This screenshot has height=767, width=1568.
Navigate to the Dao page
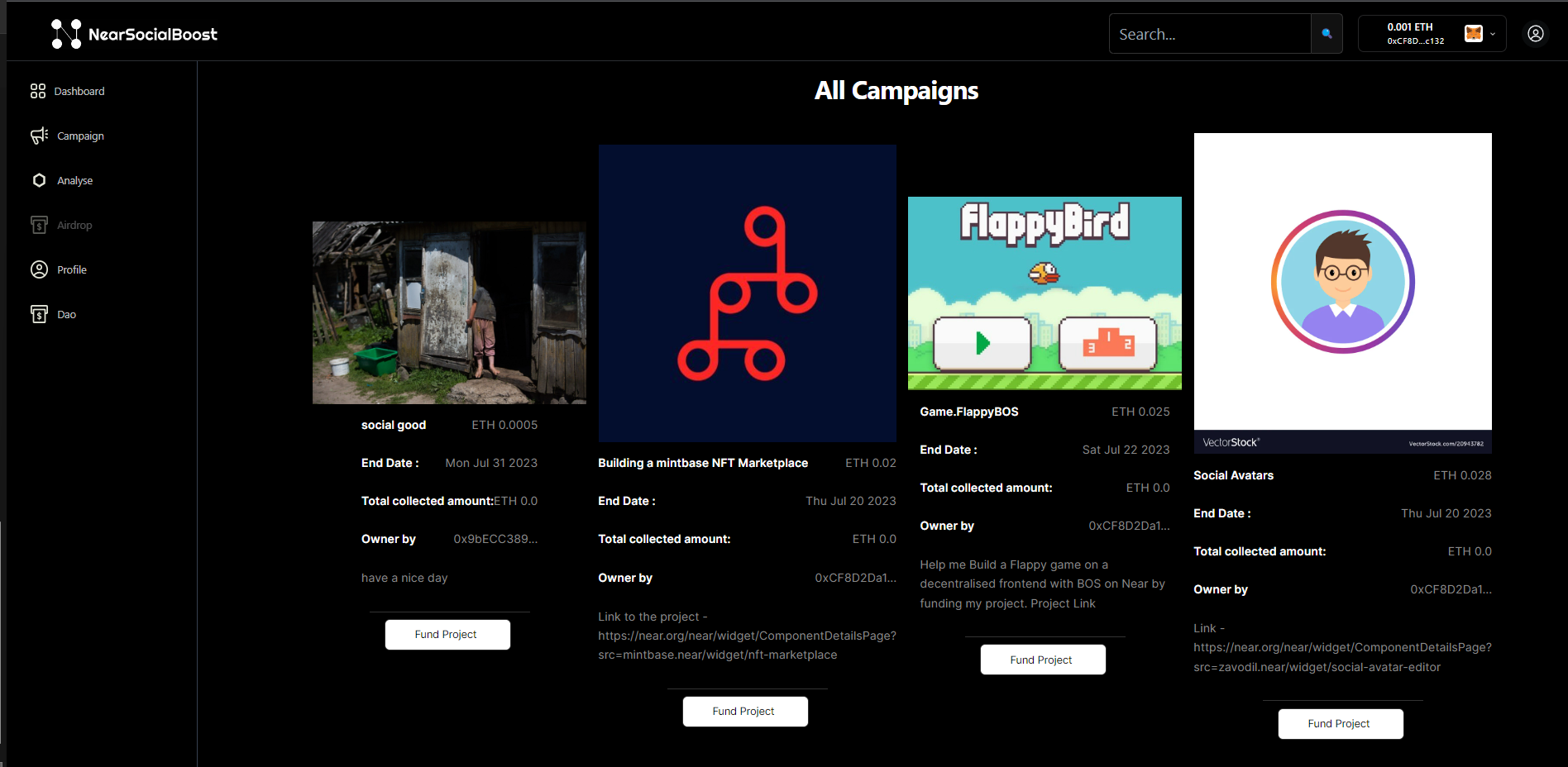(66, 314)
